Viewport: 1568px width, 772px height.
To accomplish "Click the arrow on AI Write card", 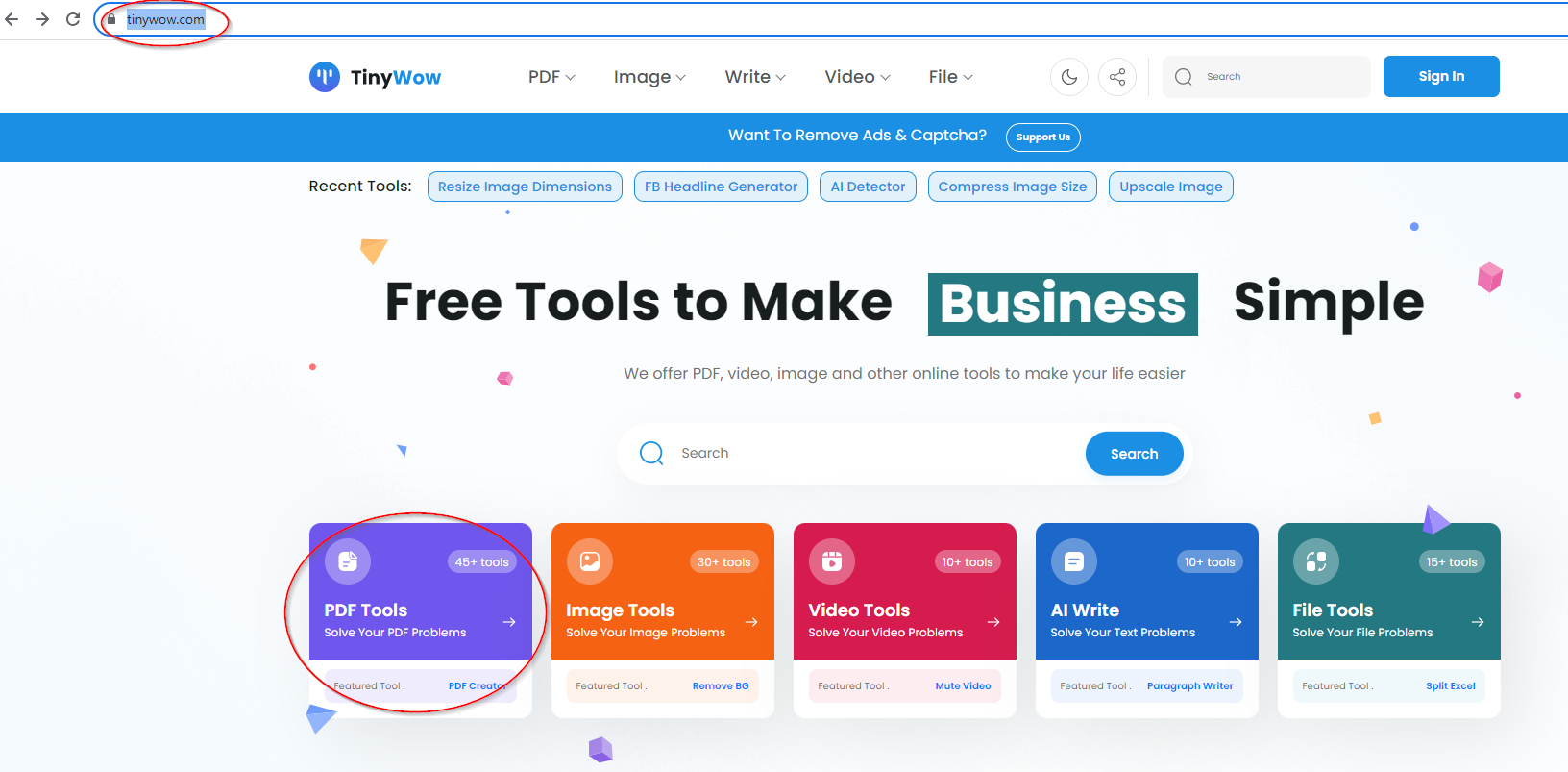I will 1236,622.
